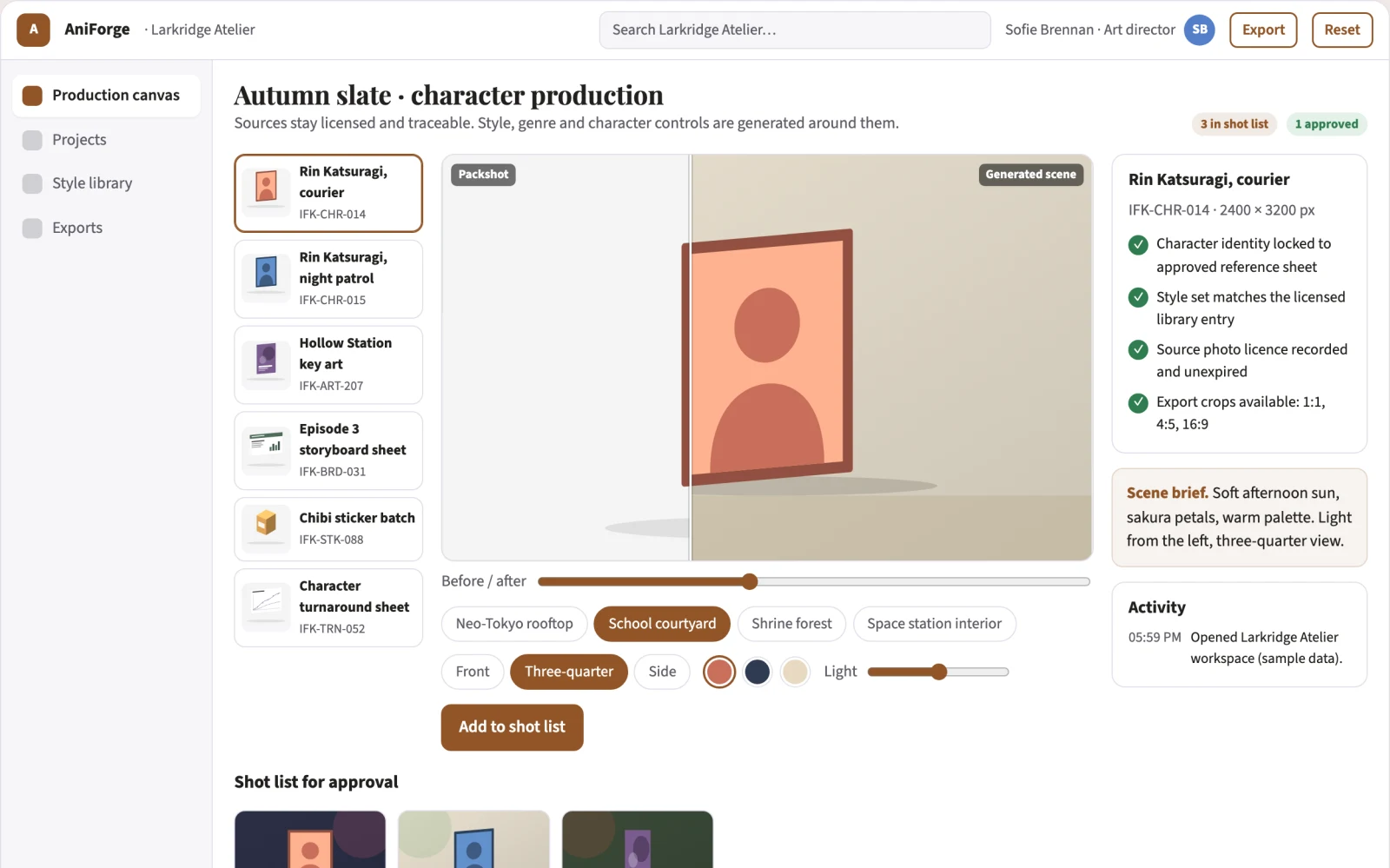This screenshot has height=868, width=1390.
Task: Pick the coral red palette swatch
Action: pyautogui.click(x=719, y=672)
